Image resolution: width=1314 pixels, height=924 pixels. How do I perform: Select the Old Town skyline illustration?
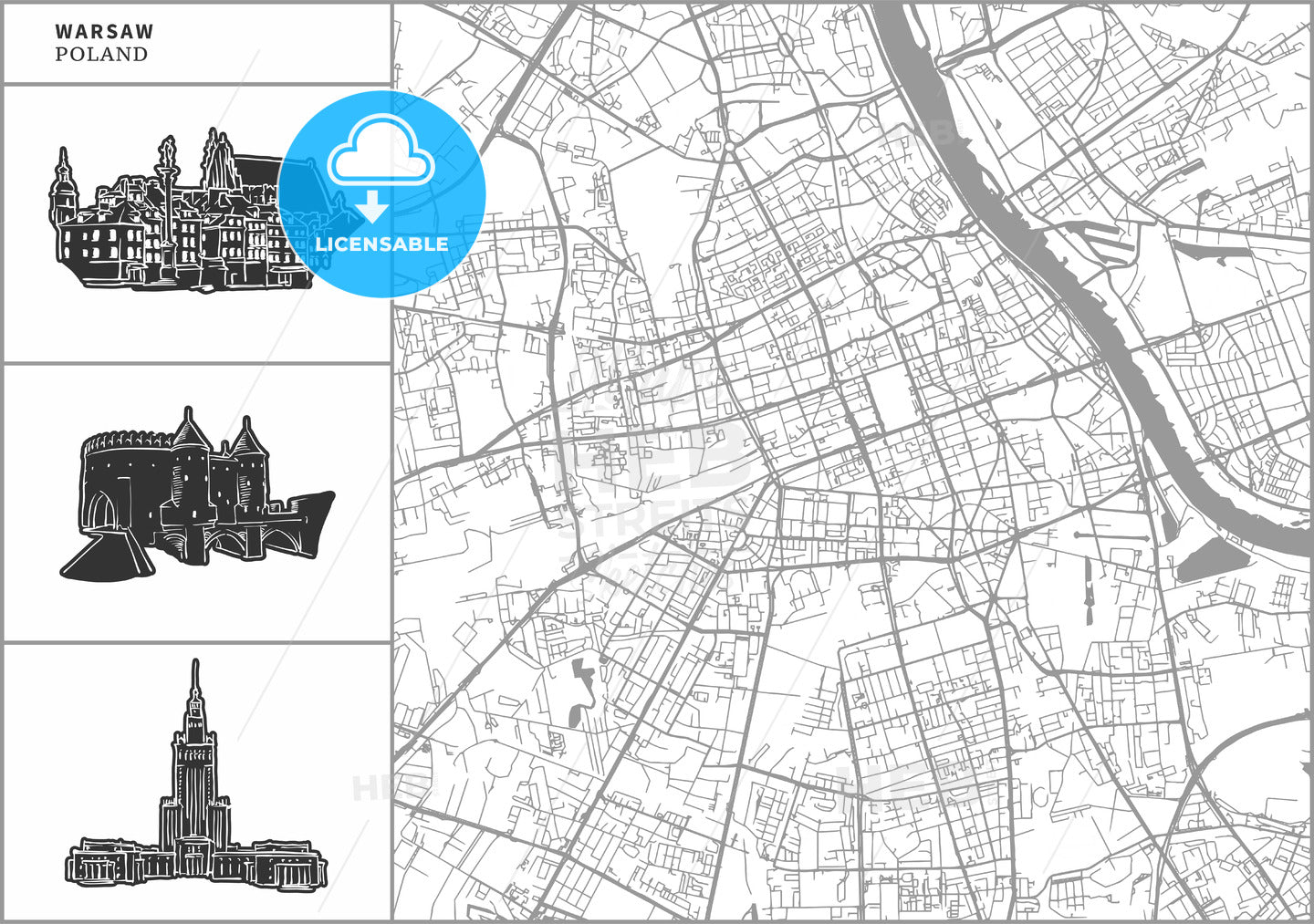pos(173,219)
